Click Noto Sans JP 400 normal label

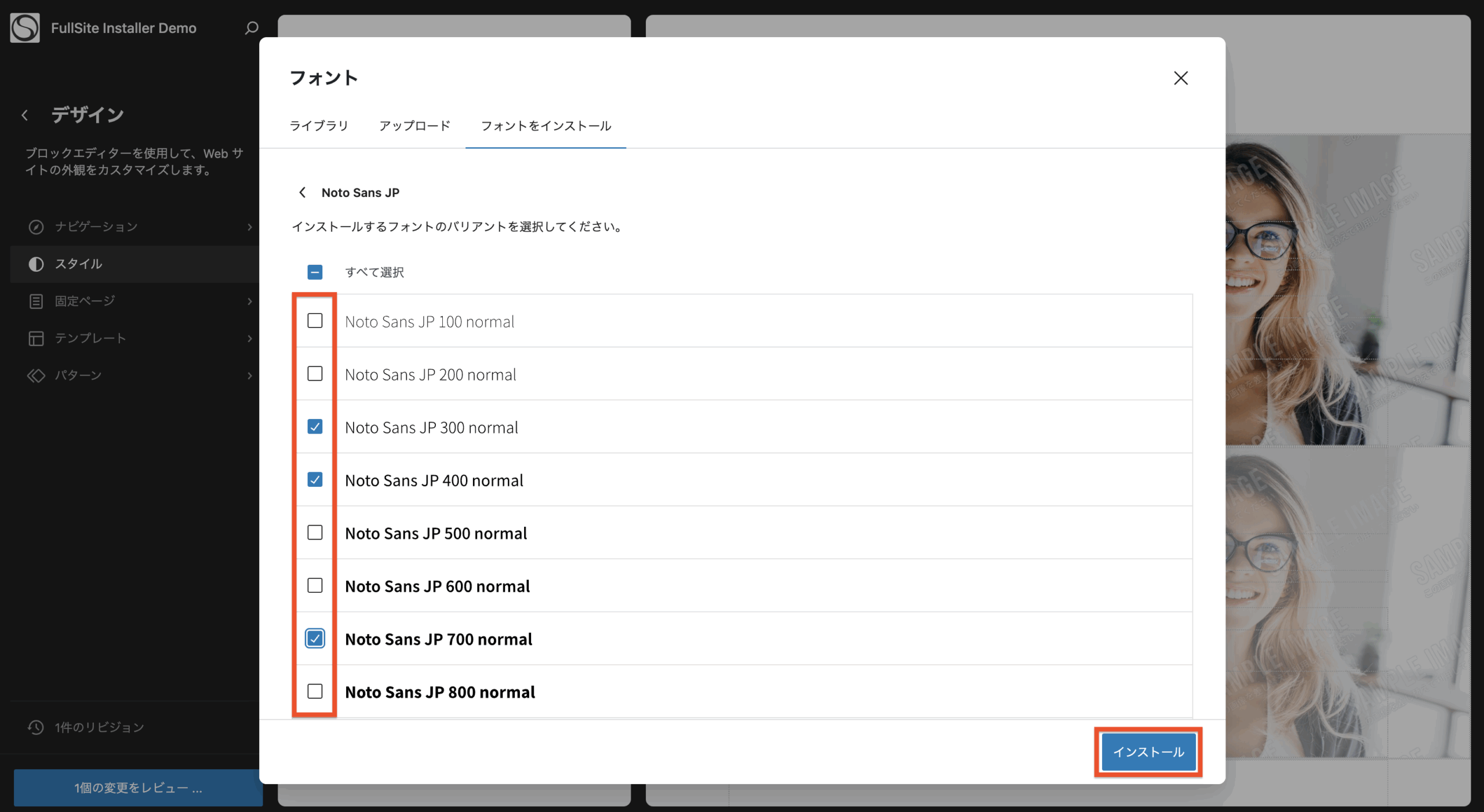(x=434, y=480)
